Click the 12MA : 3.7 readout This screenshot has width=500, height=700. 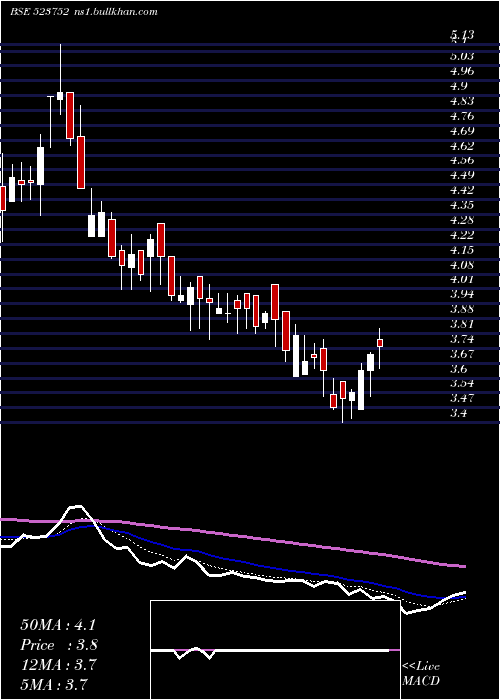(x=58, y=664)
